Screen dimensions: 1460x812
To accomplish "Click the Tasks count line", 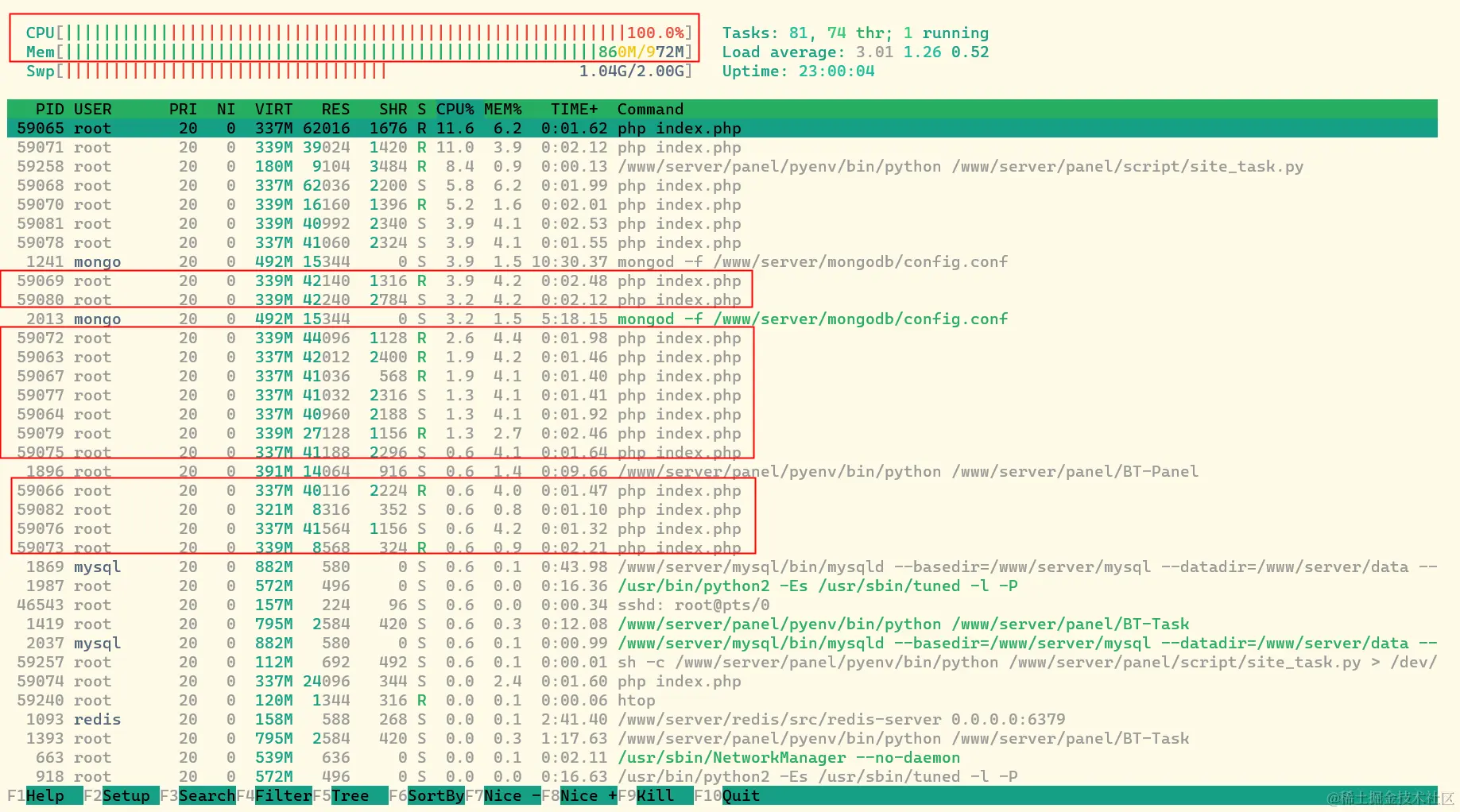I will tap(855, 33).
